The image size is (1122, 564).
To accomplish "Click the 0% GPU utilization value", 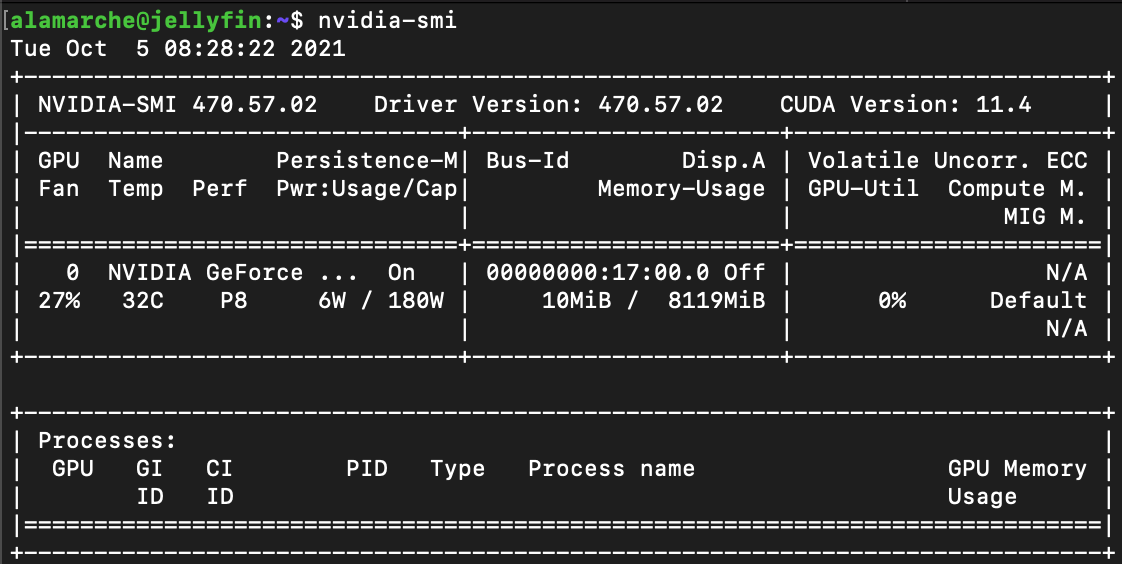I will click(892, 301).
